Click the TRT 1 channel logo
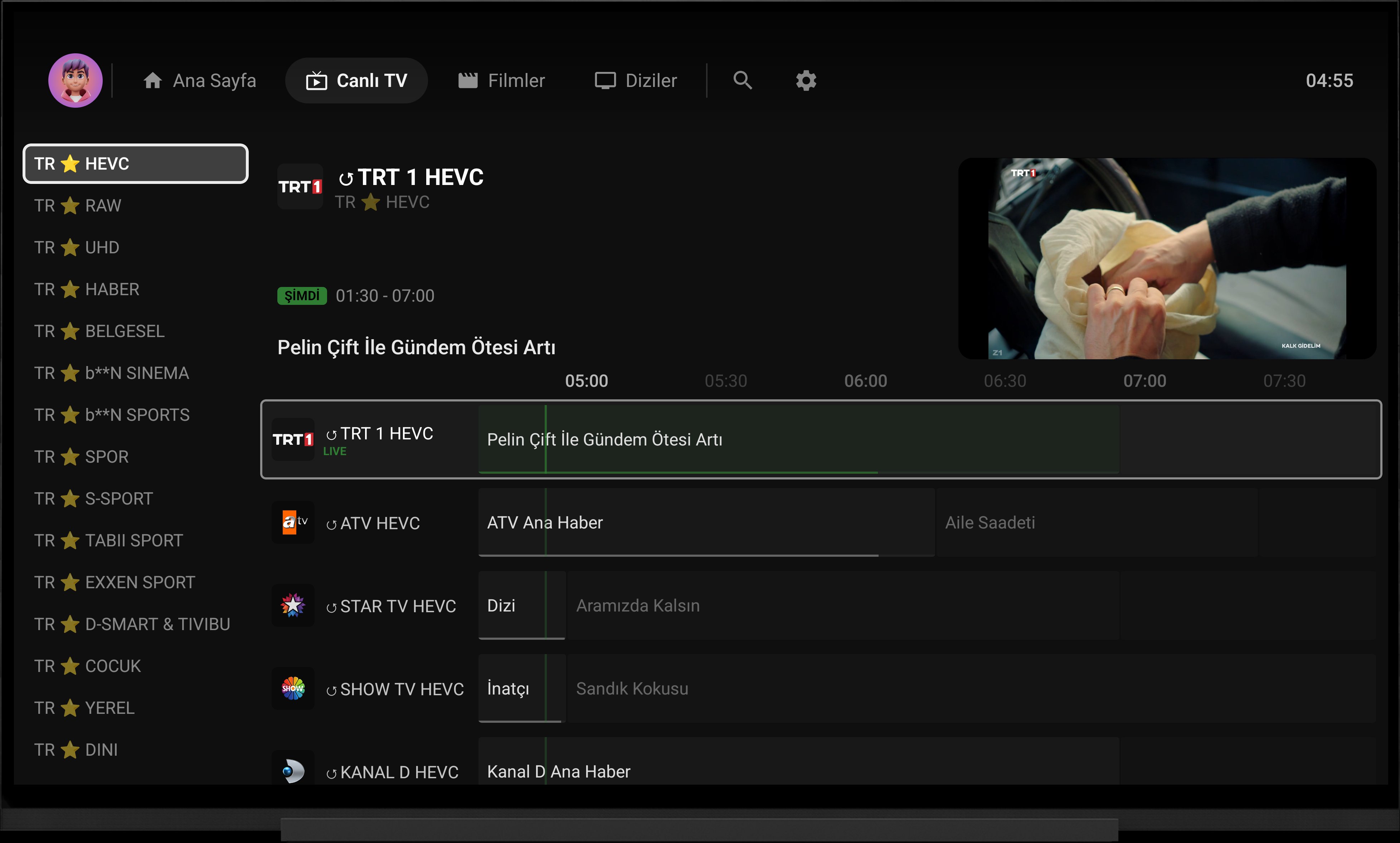1400x843 pixels. 293,439
